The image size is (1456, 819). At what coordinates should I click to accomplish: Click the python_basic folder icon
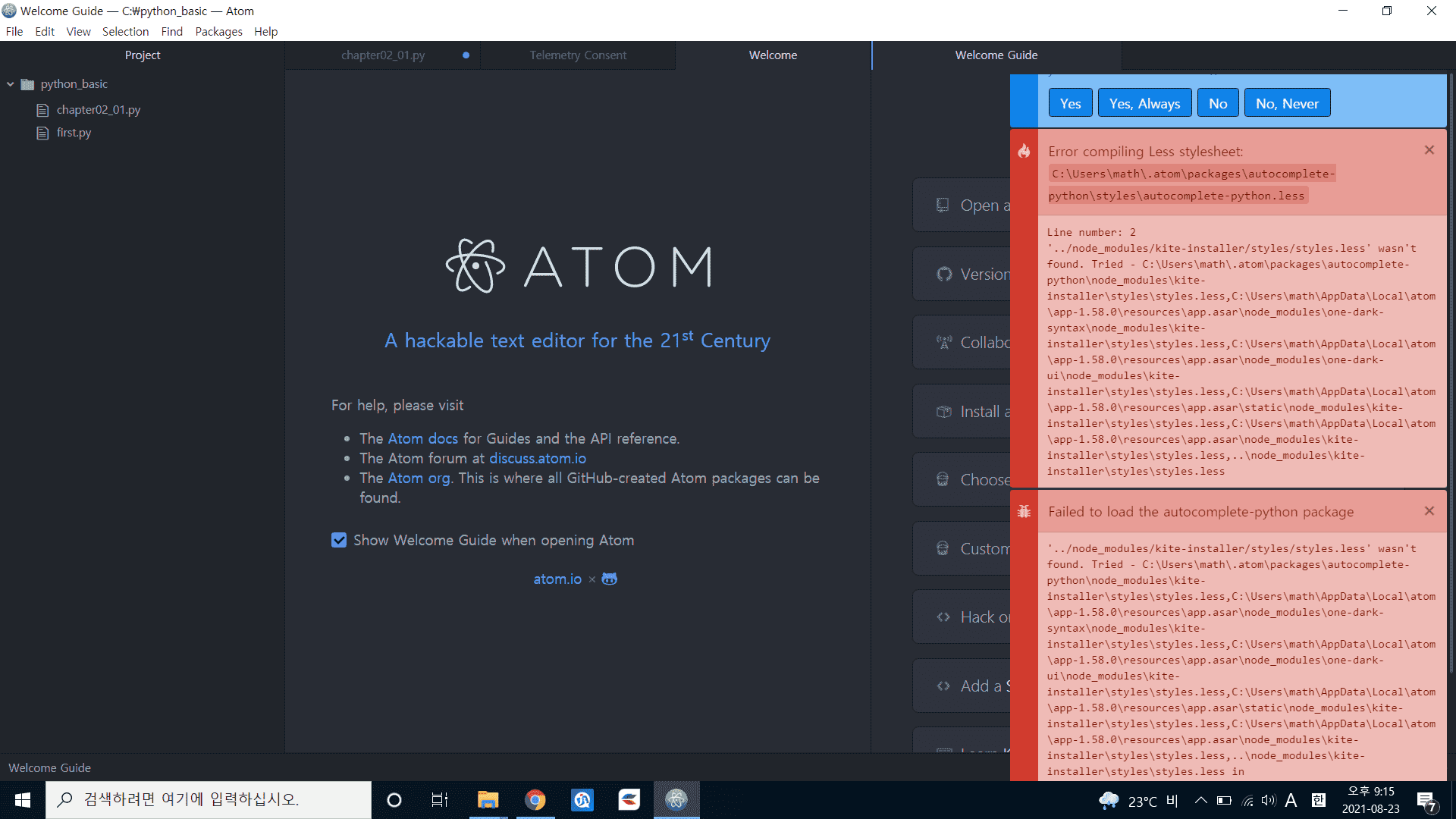tap(28, 84)
